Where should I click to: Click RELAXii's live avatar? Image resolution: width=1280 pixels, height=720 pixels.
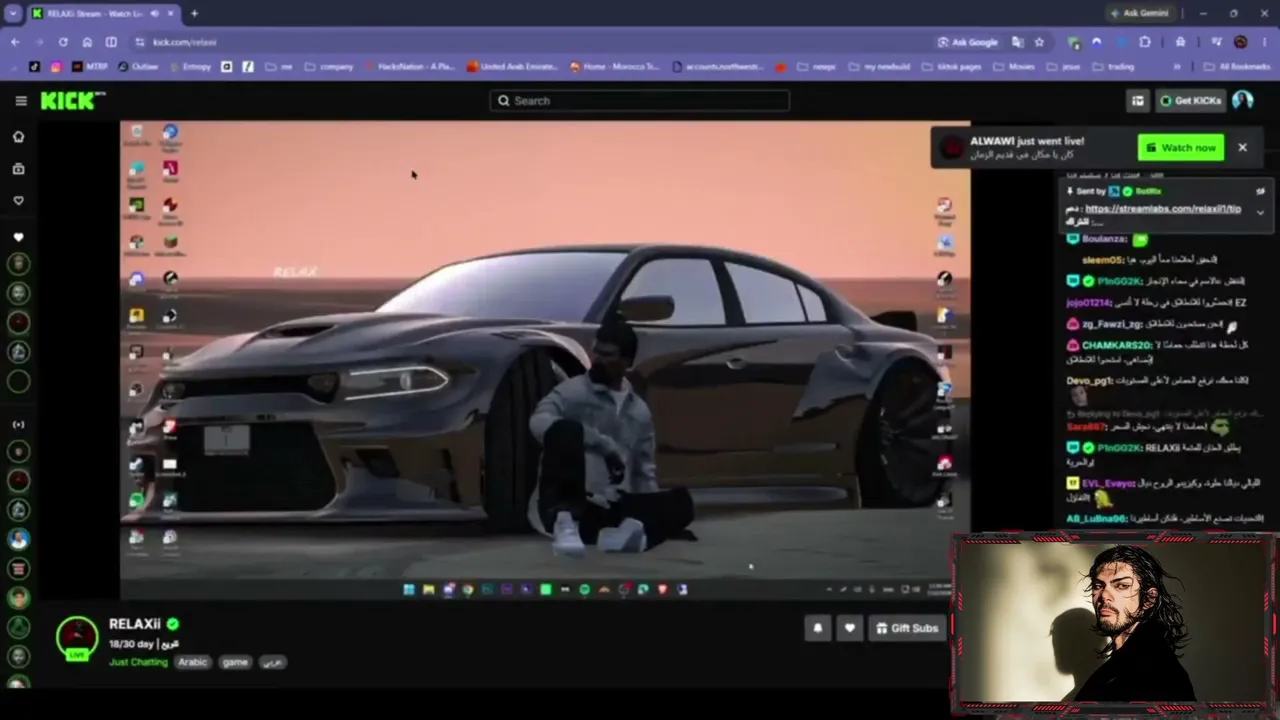[77, 637]
